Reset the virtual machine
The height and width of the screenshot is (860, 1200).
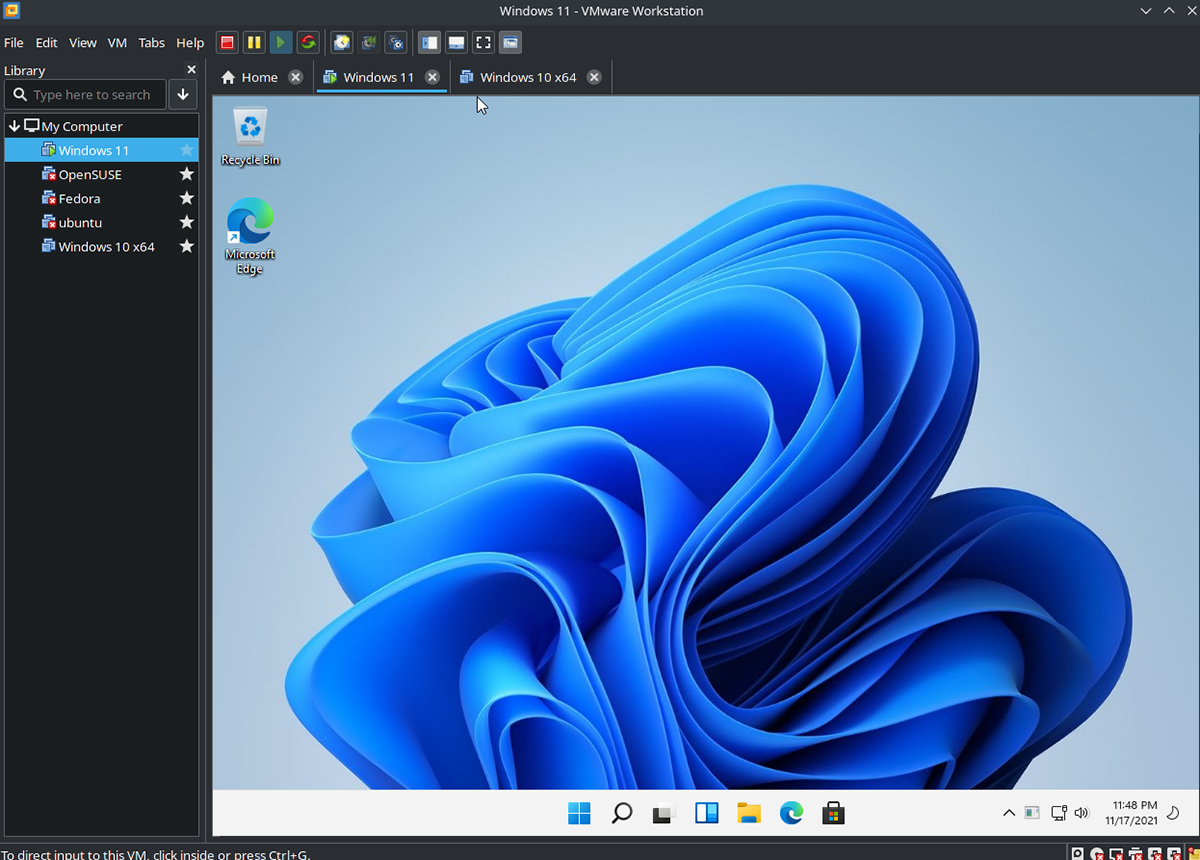click(308, 42)
